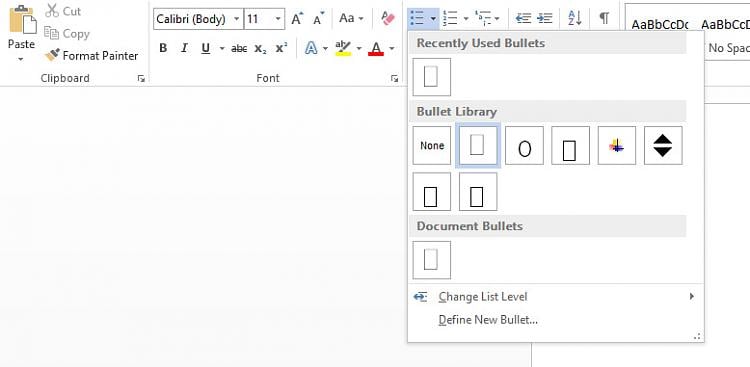Click the Paste clipboard icon
This screenshot has width=750, height=367.
22,20
